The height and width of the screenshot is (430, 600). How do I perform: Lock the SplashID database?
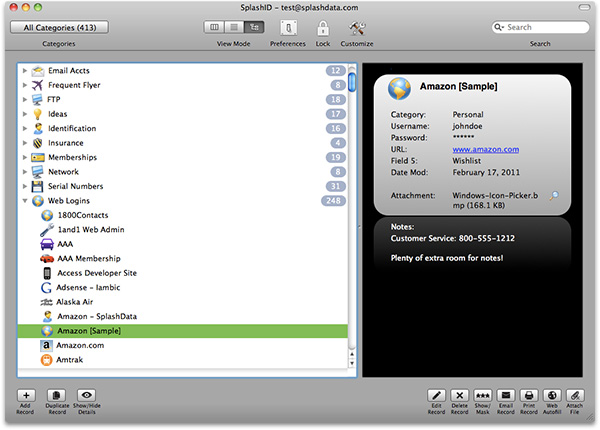[323, 28]
